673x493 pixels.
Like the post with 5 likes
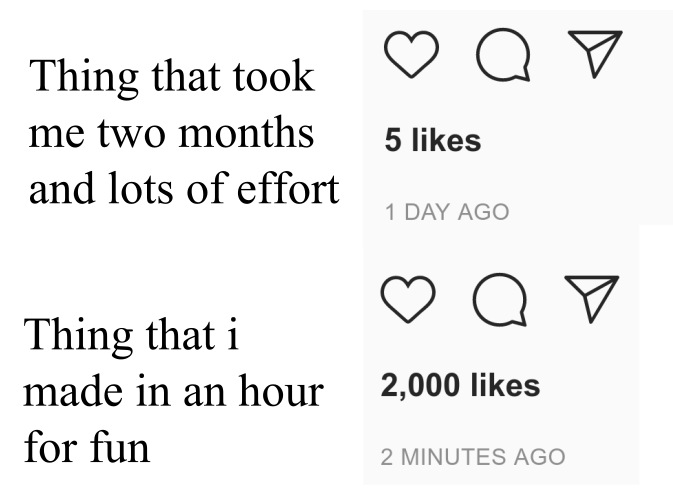coord(411,54)
